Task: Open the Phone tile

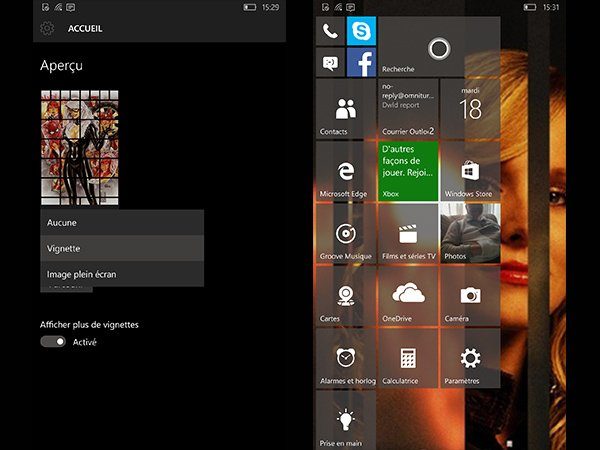Action: 330,31
